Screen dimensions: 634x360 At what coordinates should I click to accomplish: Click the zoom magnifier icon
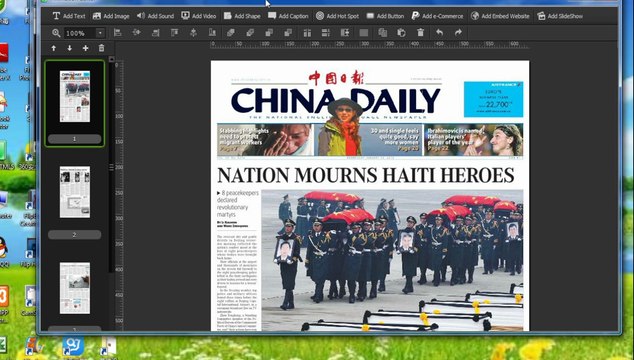coord(56,33)
